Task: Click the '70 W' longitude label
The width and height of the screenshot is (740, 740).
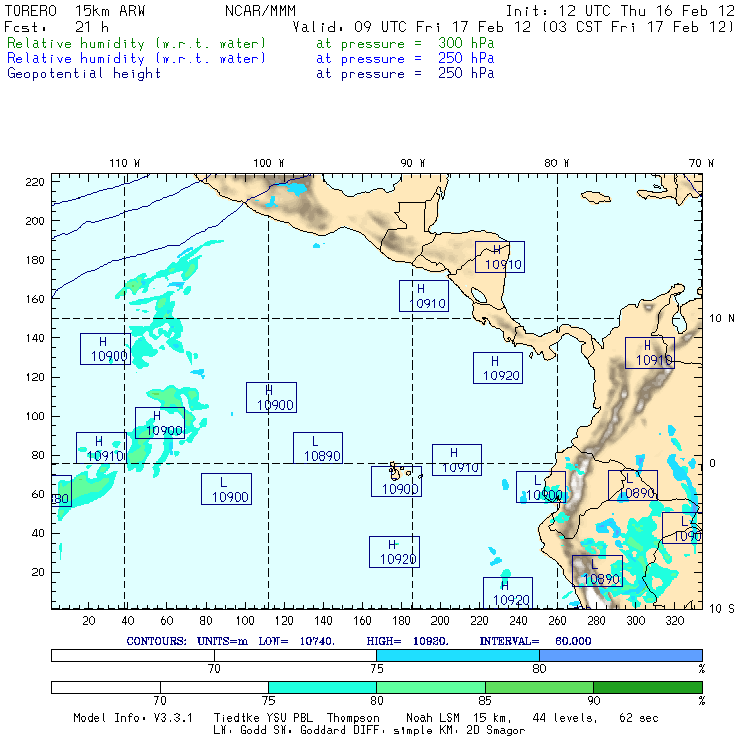Action: click(x=701, y=163)
